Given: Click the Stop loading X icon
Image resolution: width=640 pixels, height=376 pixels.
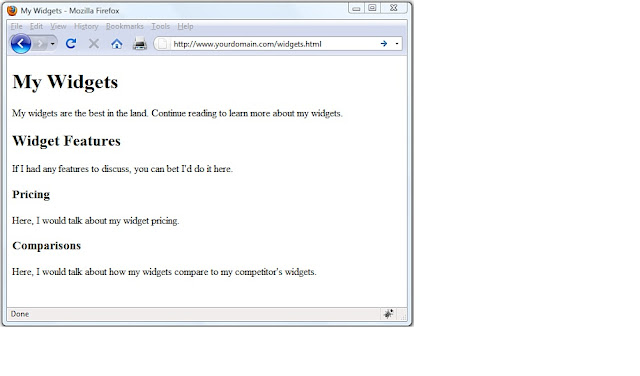Looking at the screenshot, I should 94,44.
